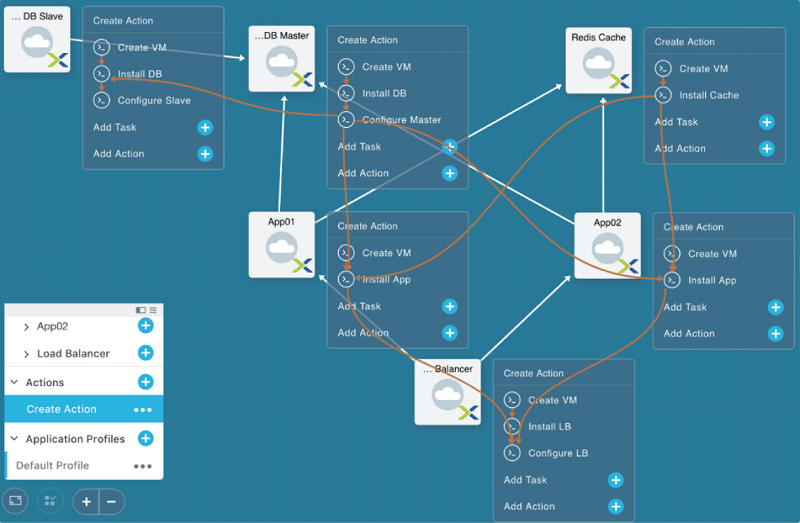Add an action to DB Master
The image size is (800, 523).
[449, 173]
